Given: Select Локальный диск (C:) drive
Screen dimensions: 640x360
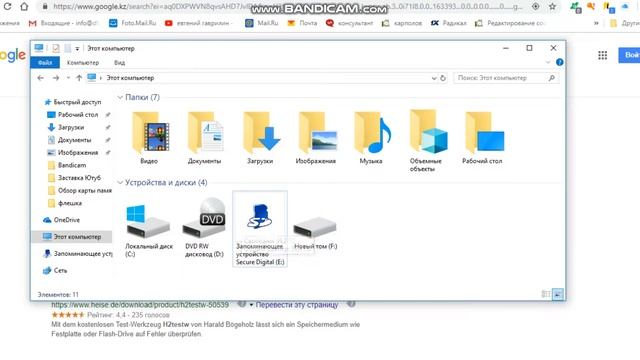Looking at the screenshot, I should [149, 231].
